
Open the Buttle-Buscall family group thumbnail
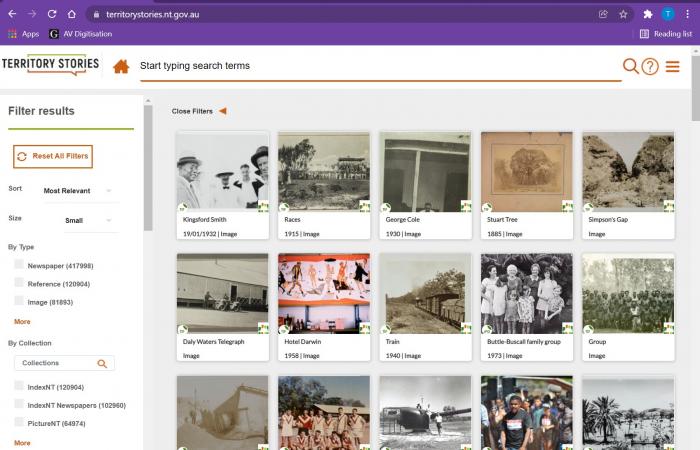(527, 294)
